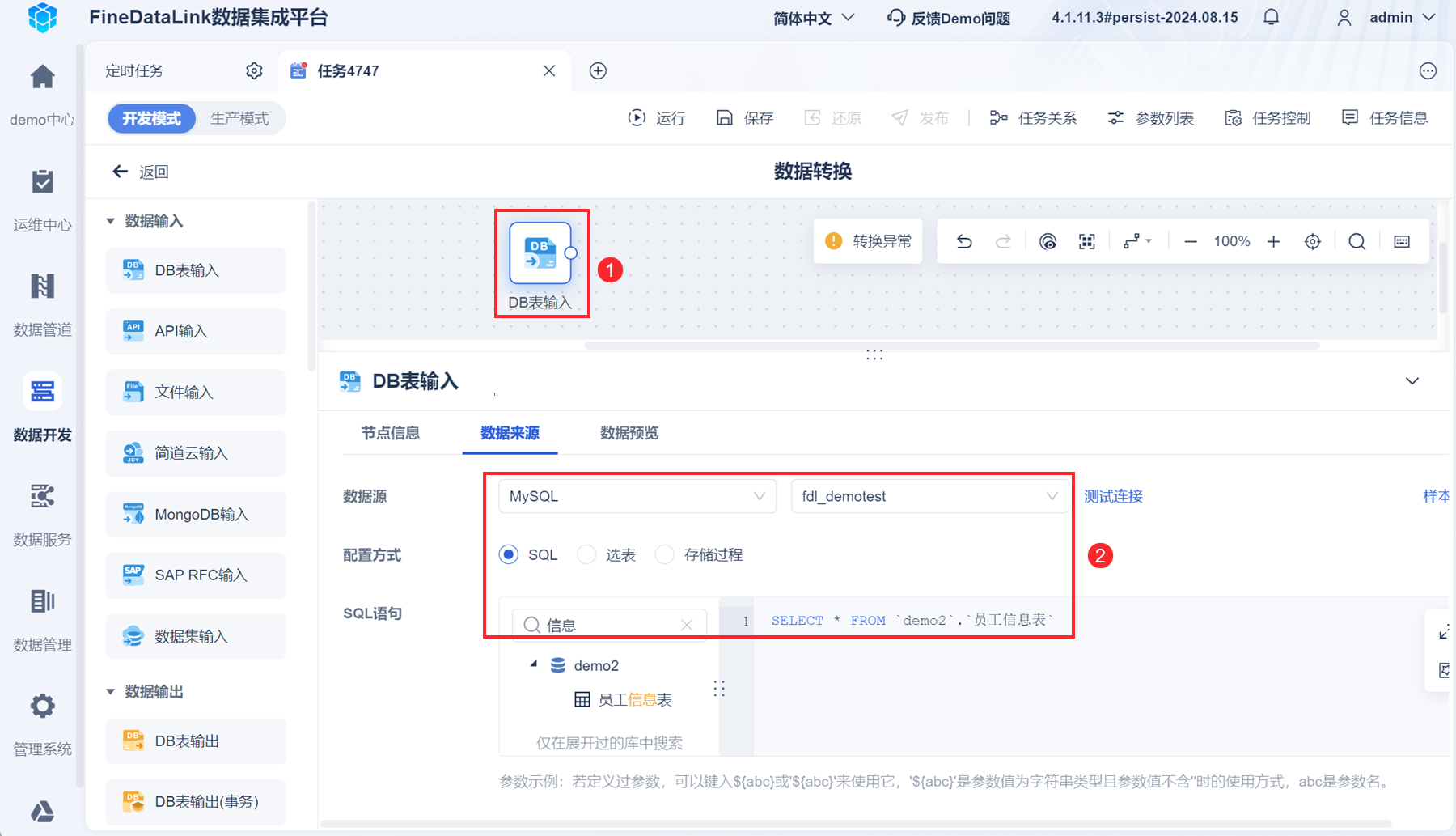Click the FineDataLink logo
Screen dimensions: 1456x836
(43, 17)
